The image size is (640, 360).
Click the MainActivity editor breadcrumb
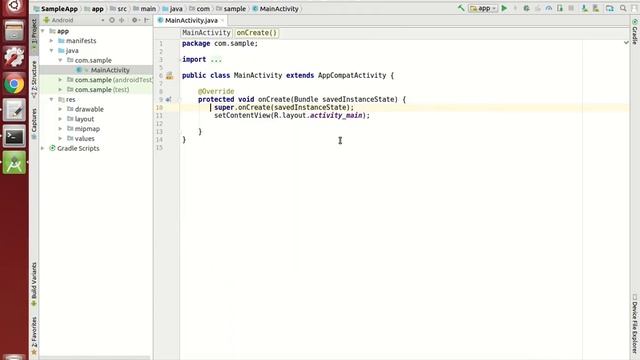point(206,33)
